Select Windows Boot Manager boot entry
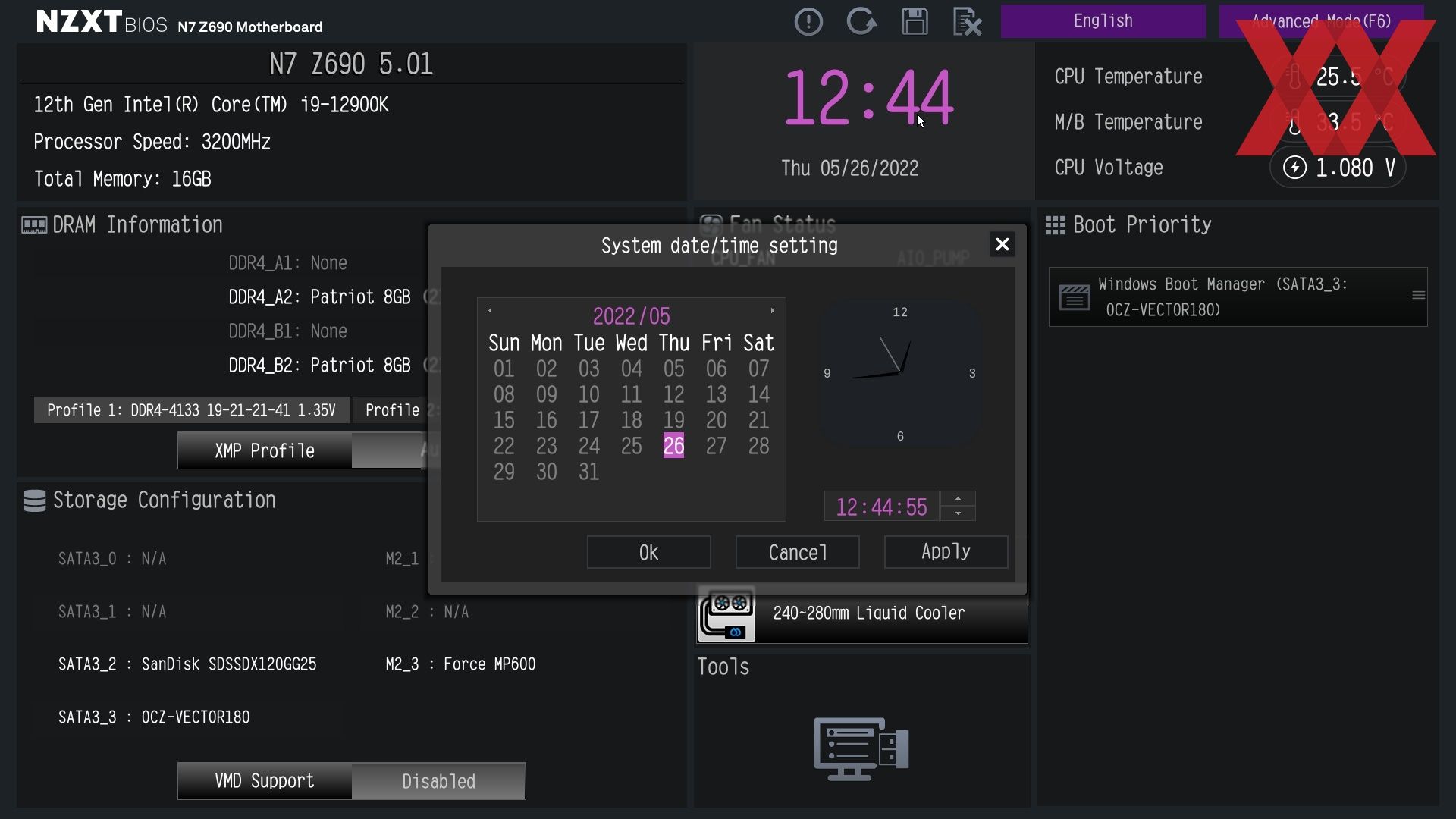The width and height of the screenshot is (1456, 819). (x=1238, y=297)
